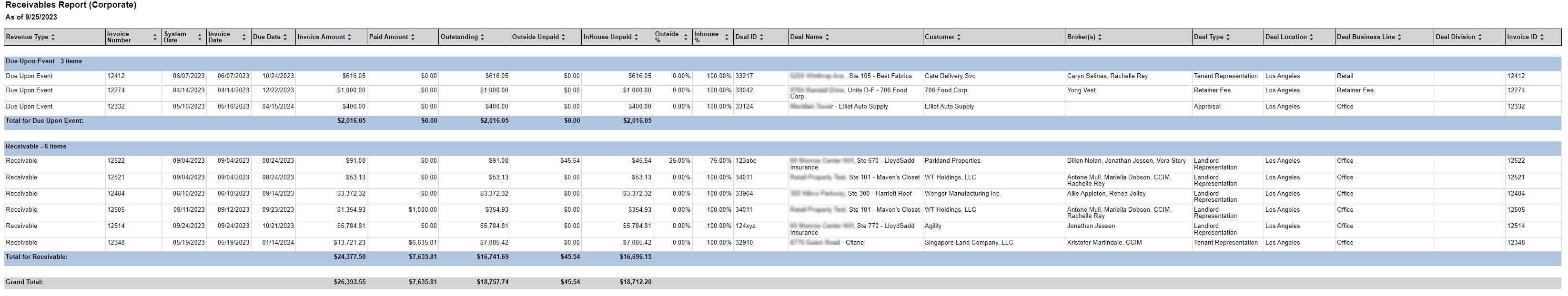Sort report by System Date

point(200,37)
